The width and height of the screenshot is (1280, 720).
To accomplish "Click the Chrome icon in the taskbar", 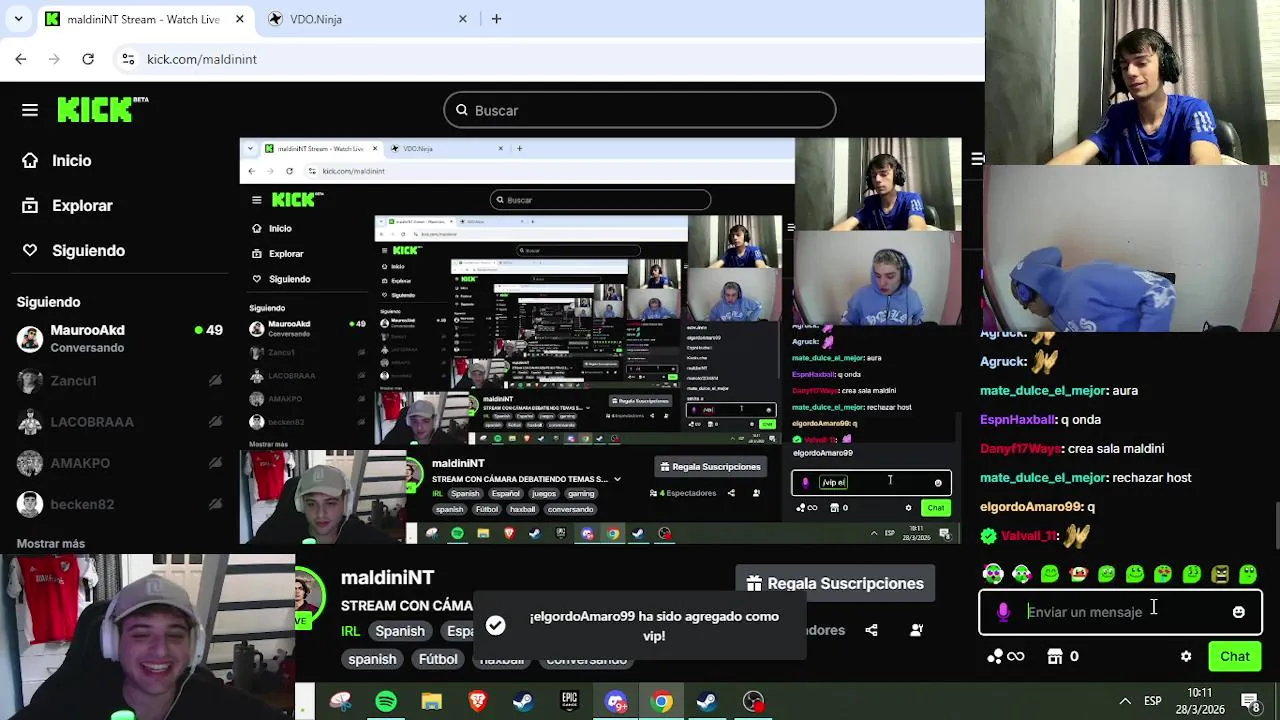I will [x=661, y=702].
